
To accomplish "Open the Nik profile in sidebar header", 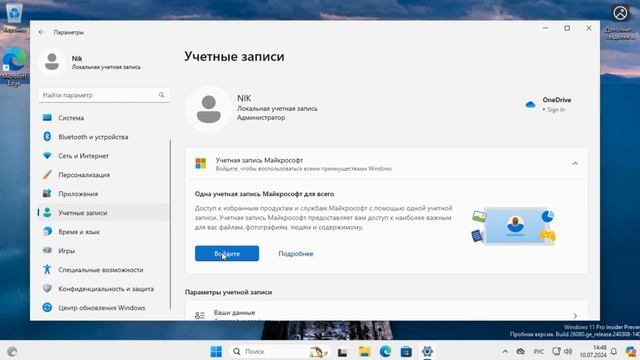I will 90,62.
